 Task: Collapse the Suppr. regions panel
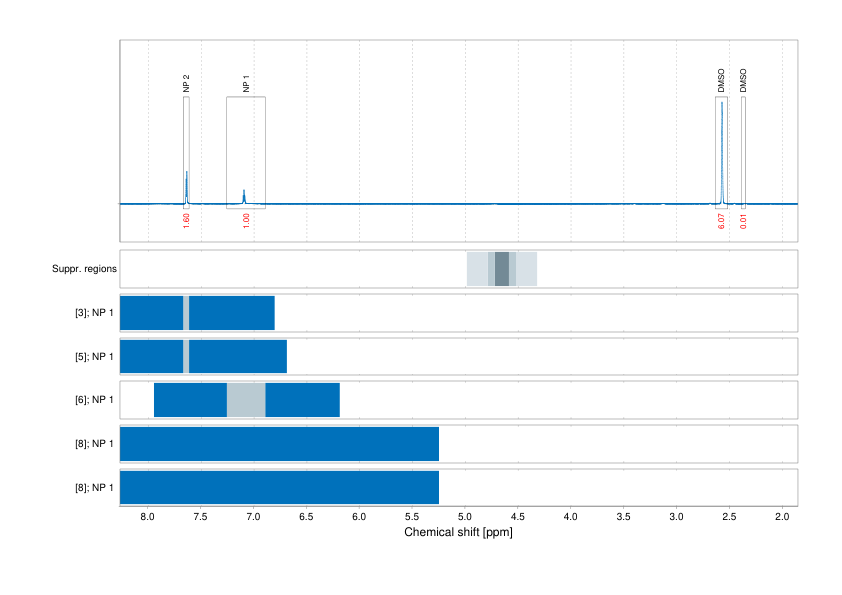tap(85, 268)
